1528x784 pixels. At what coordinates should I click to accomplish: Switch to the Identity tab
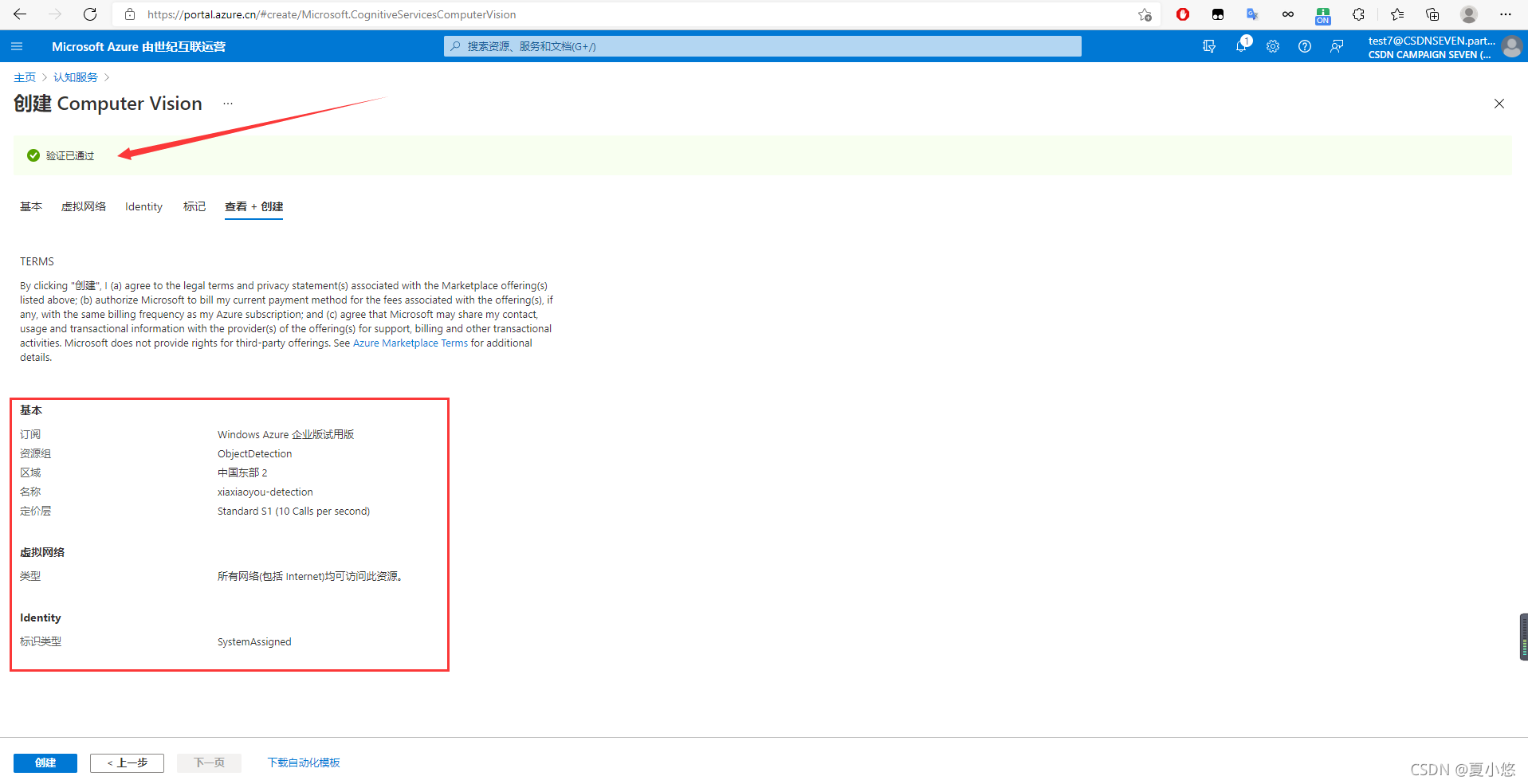(x=143, y=206)
